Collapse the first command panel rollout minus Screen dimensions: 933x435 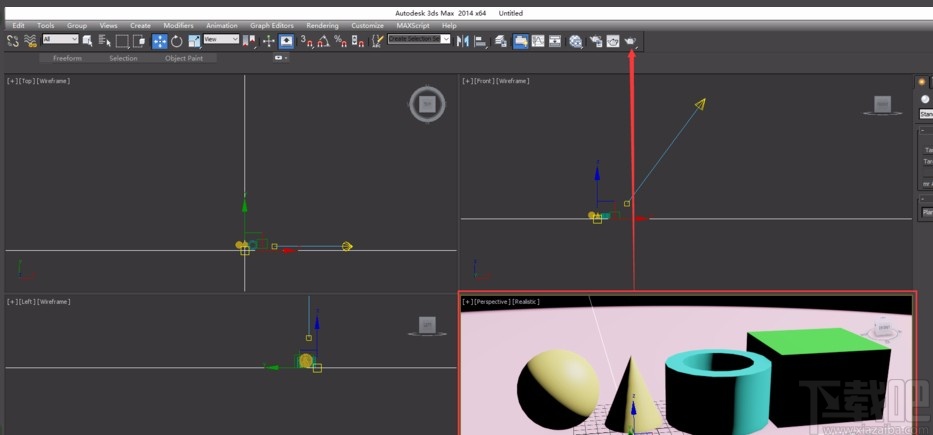point(923,130)
